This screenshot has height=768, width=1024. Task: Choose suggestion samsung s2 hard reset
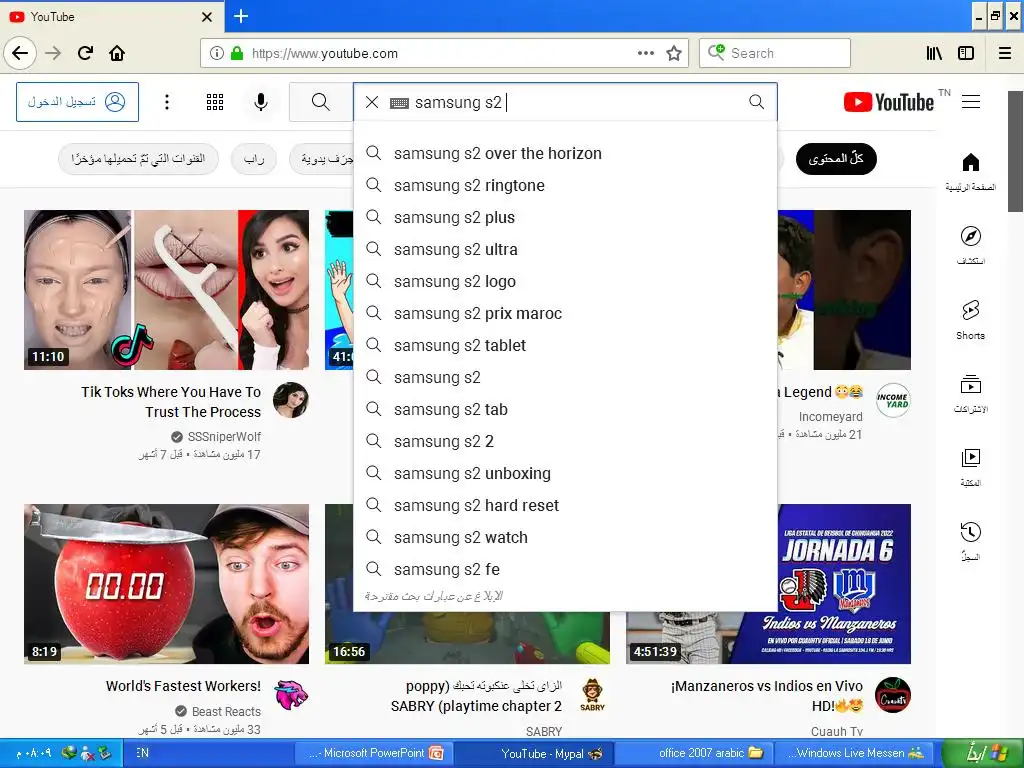point(566,505)
